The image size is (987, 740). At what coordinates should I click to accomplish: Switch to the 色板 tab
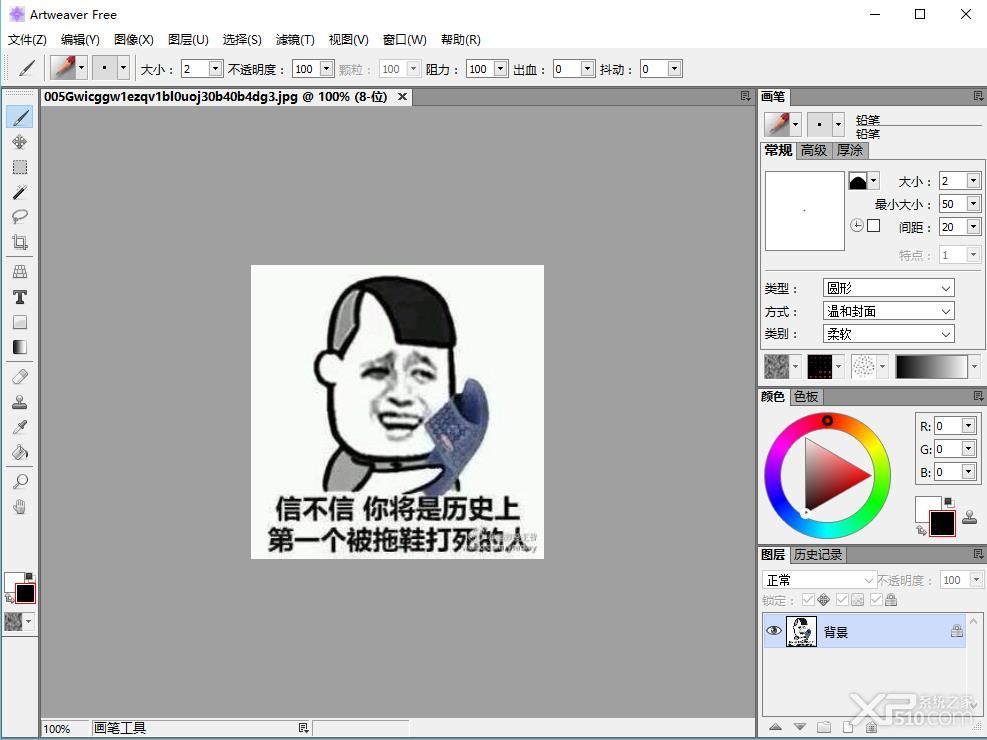pyautogui.click(x=806, y=396)
